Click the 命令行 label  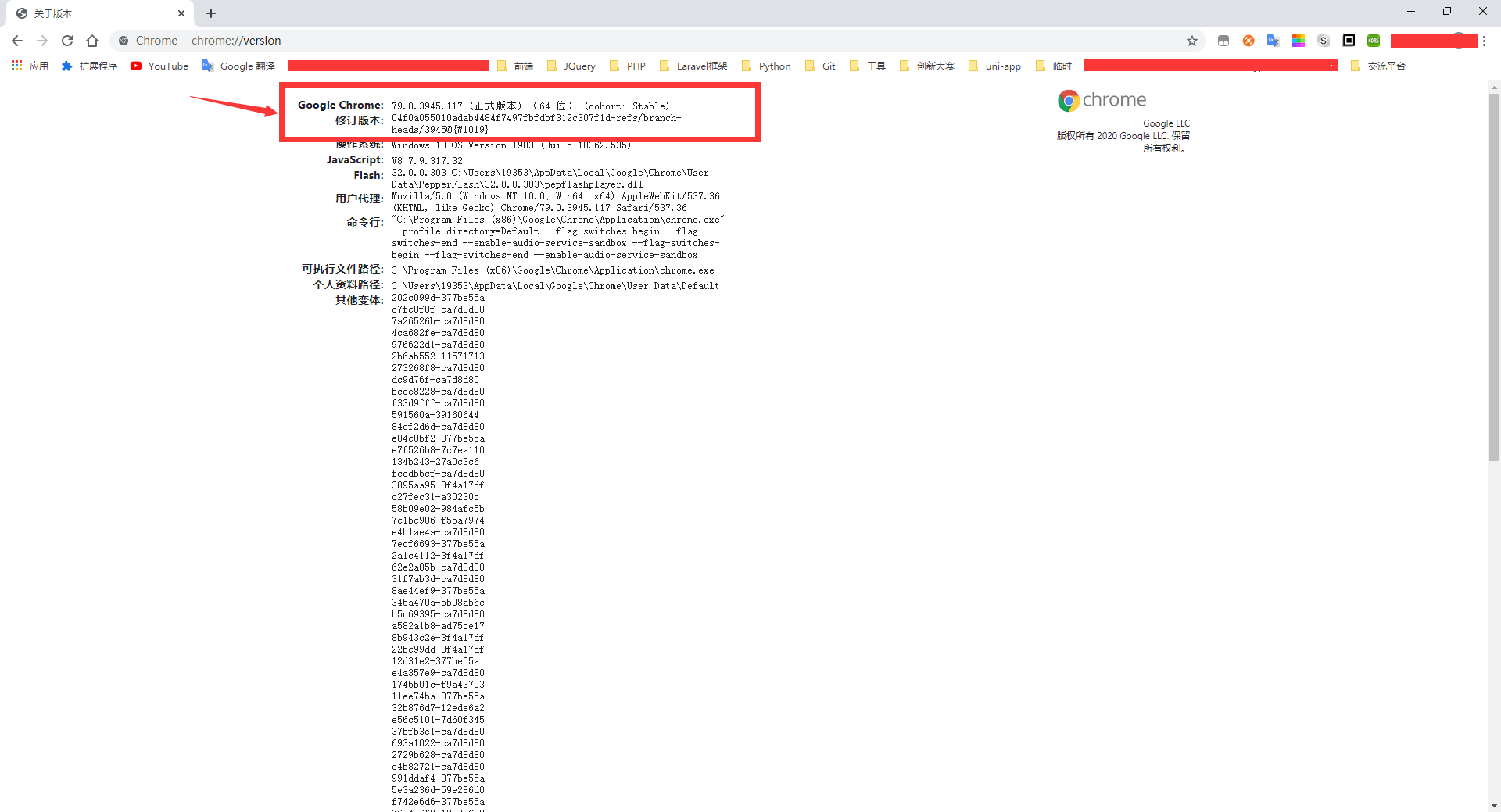click(365, 222)
